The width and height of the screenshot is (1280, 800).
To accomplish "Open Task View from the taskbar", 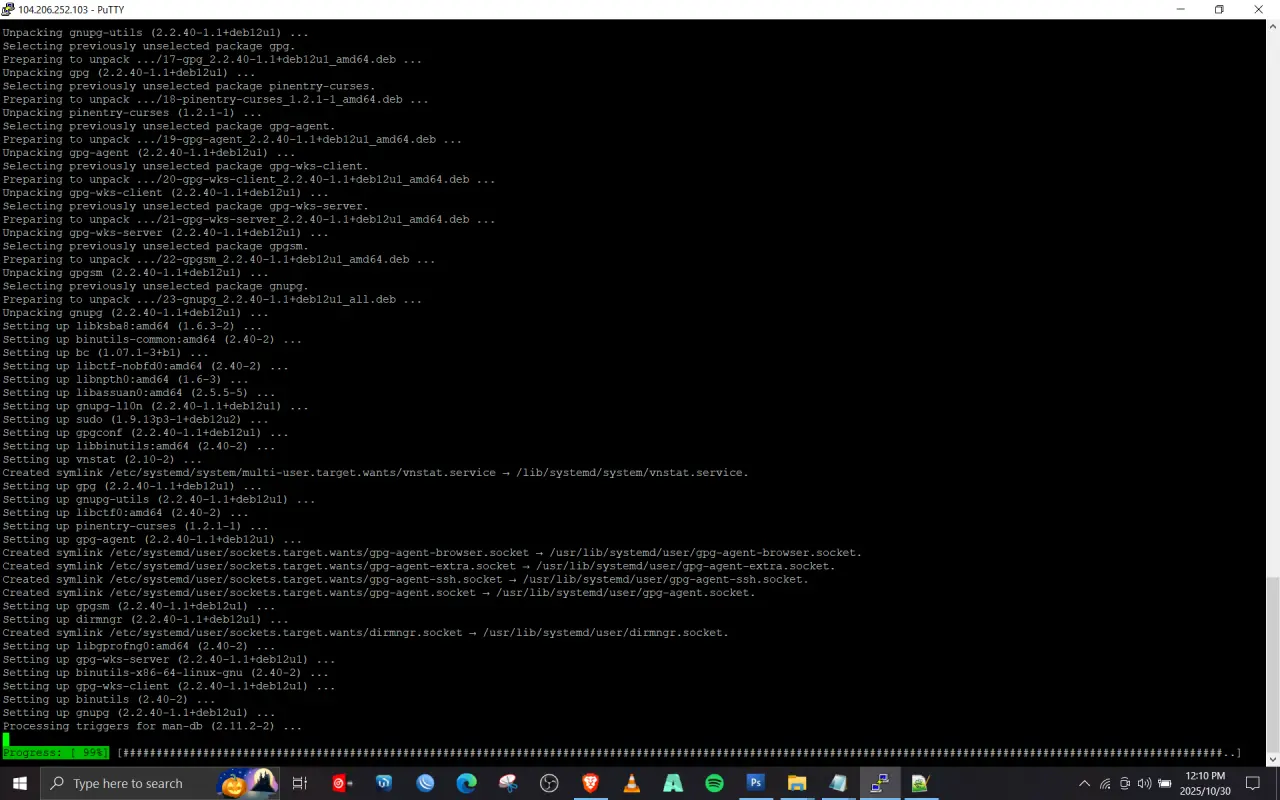I will 300,783.
